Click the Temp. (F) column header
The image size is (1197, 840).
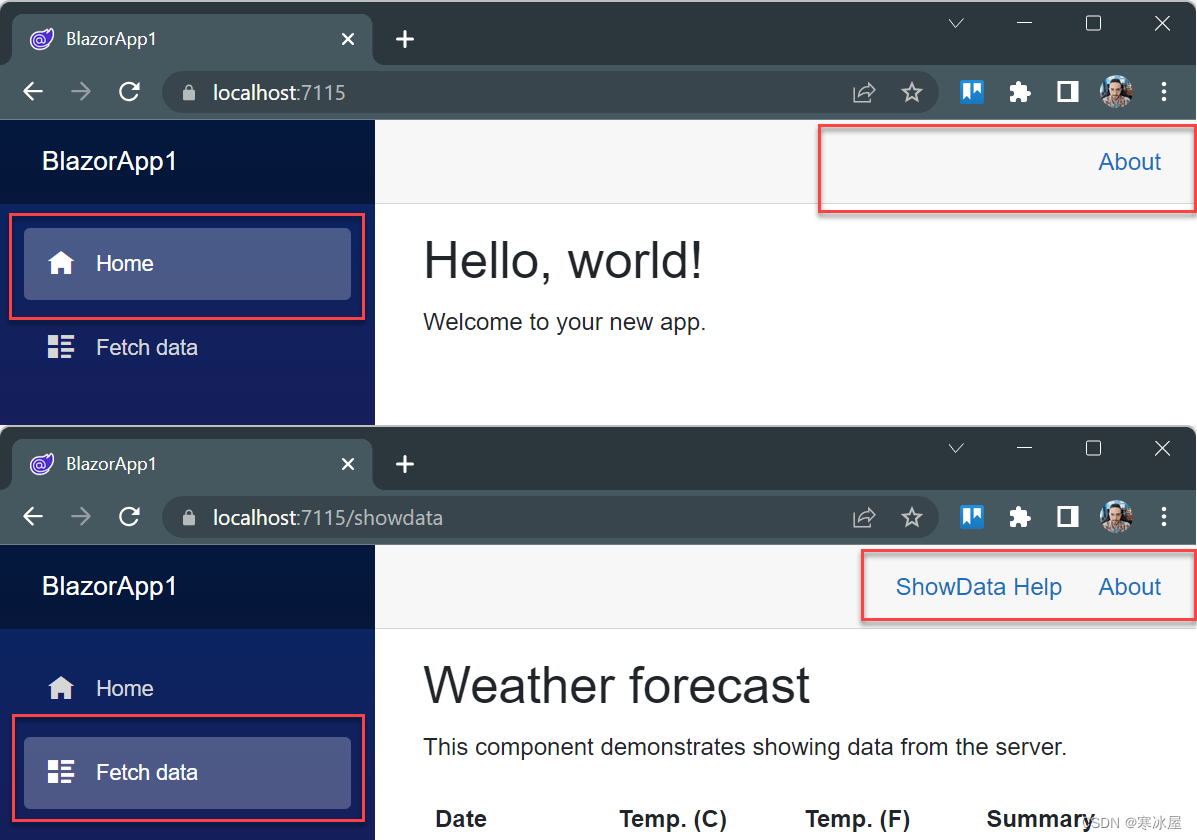(x=857, y=819)
